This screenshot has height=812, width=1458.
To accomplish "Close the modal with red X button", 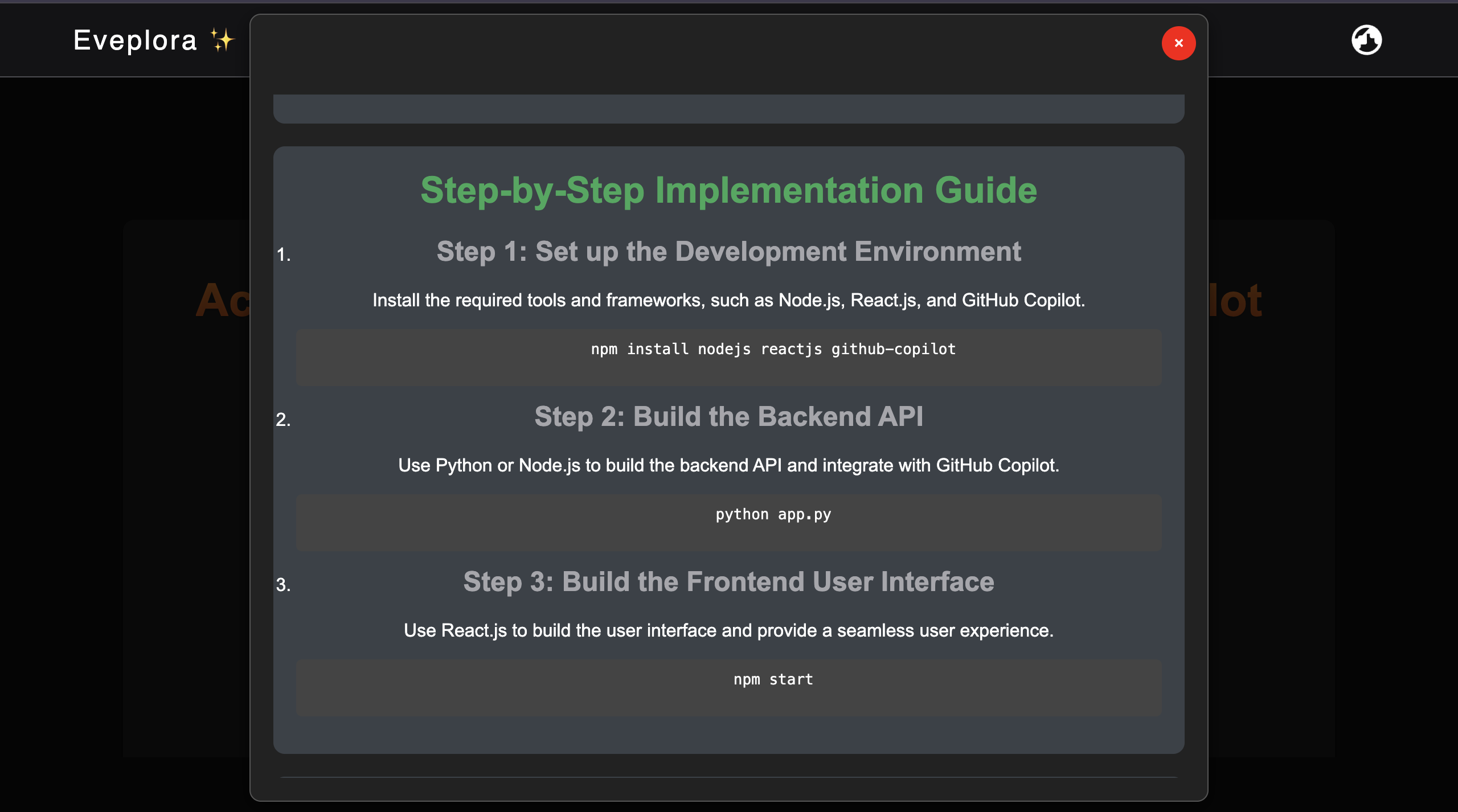I will 1178,43.
